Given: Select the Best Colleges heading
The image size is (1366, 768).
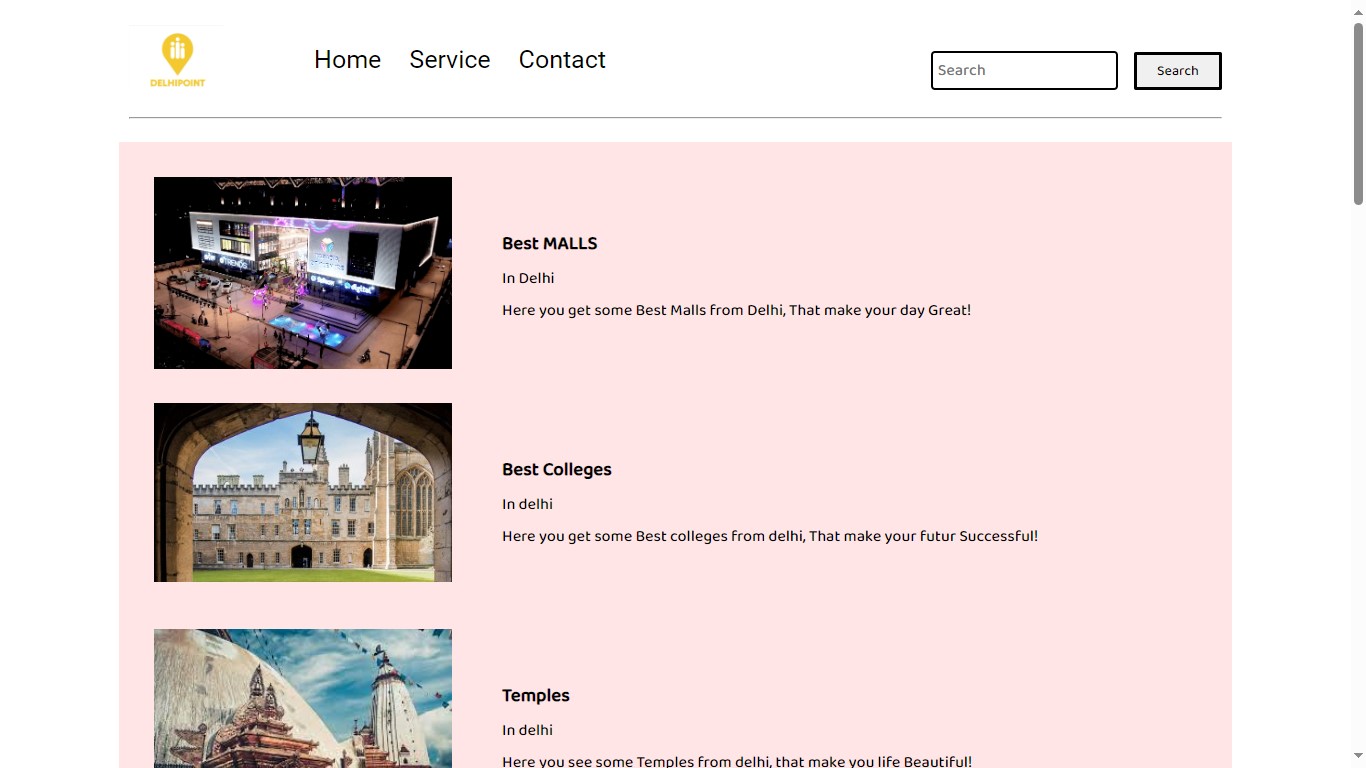Looking at the screenshot, I should (556, 470).
